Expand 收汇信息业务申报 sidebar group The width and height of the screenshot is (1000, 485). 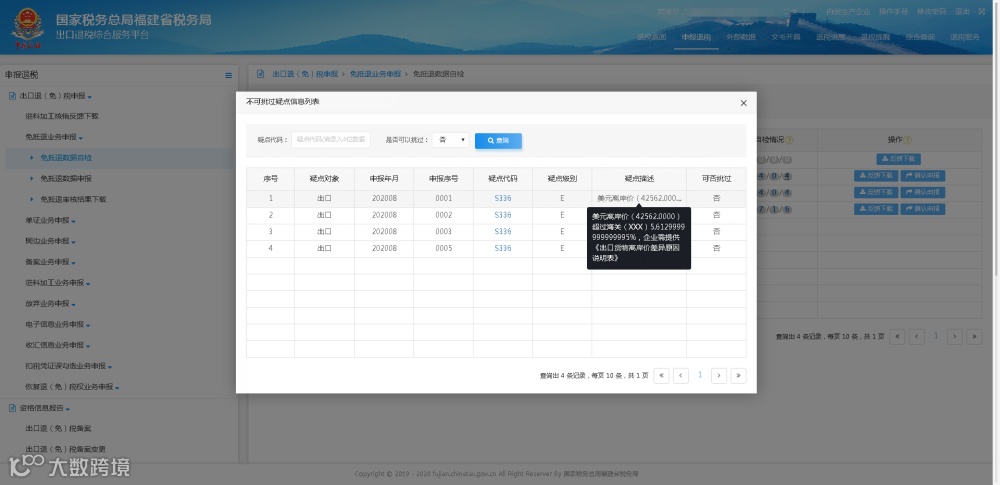[x=58, y=345]
